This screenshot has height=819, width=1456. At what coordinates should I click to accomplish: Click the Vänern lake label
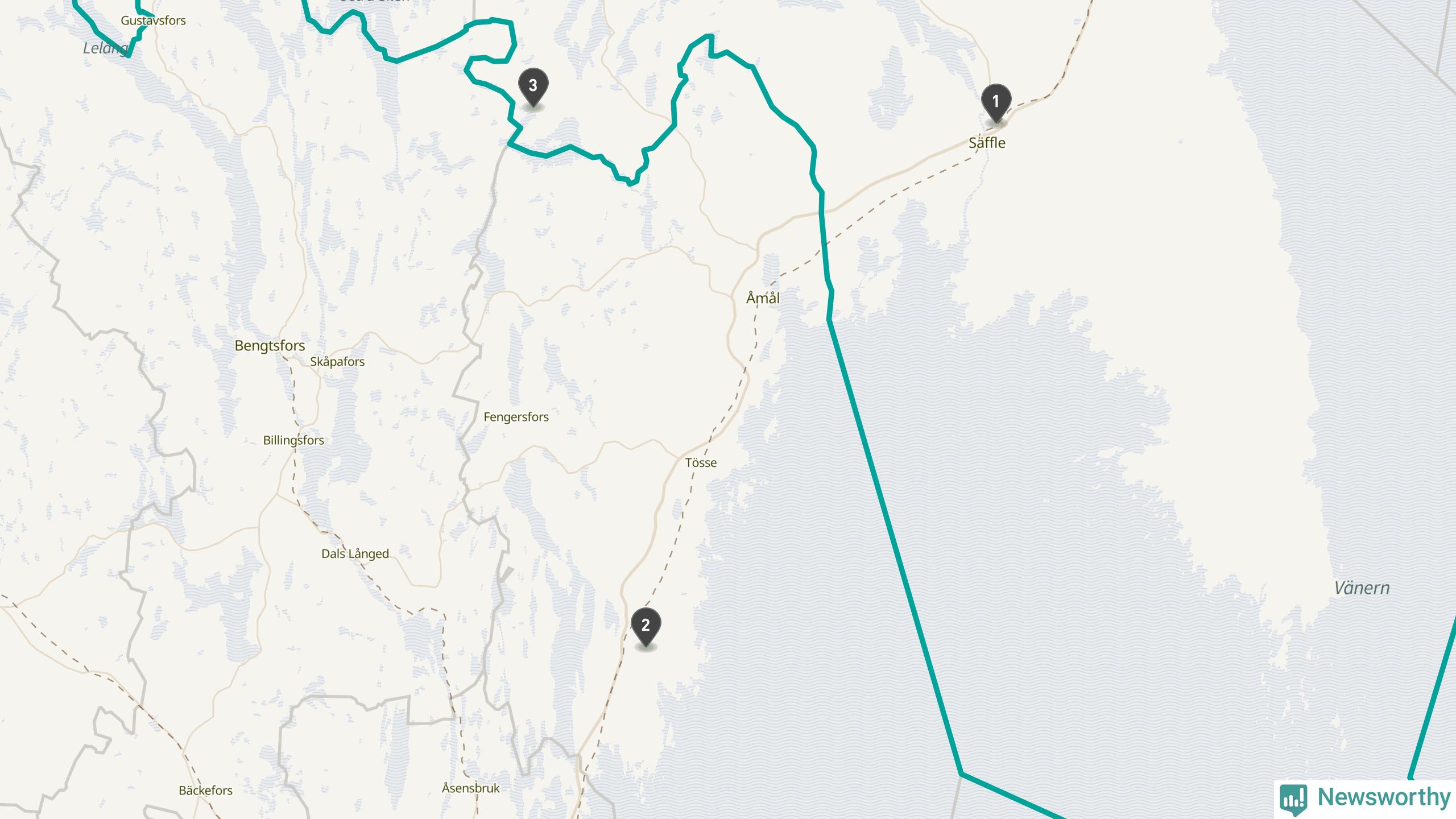click(x=1362, y=588)
